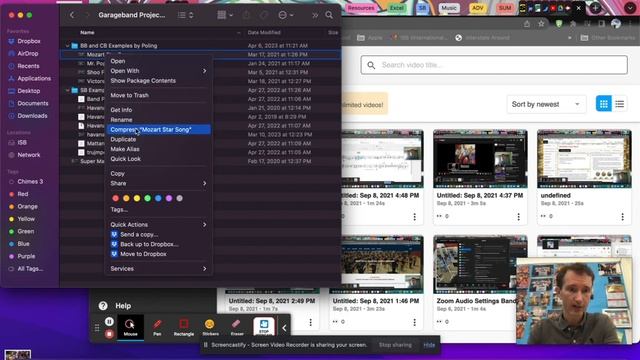Screen dimensions: 640x360
Task: Select Screencastify Mouse tool
Action: coord(131,327)
